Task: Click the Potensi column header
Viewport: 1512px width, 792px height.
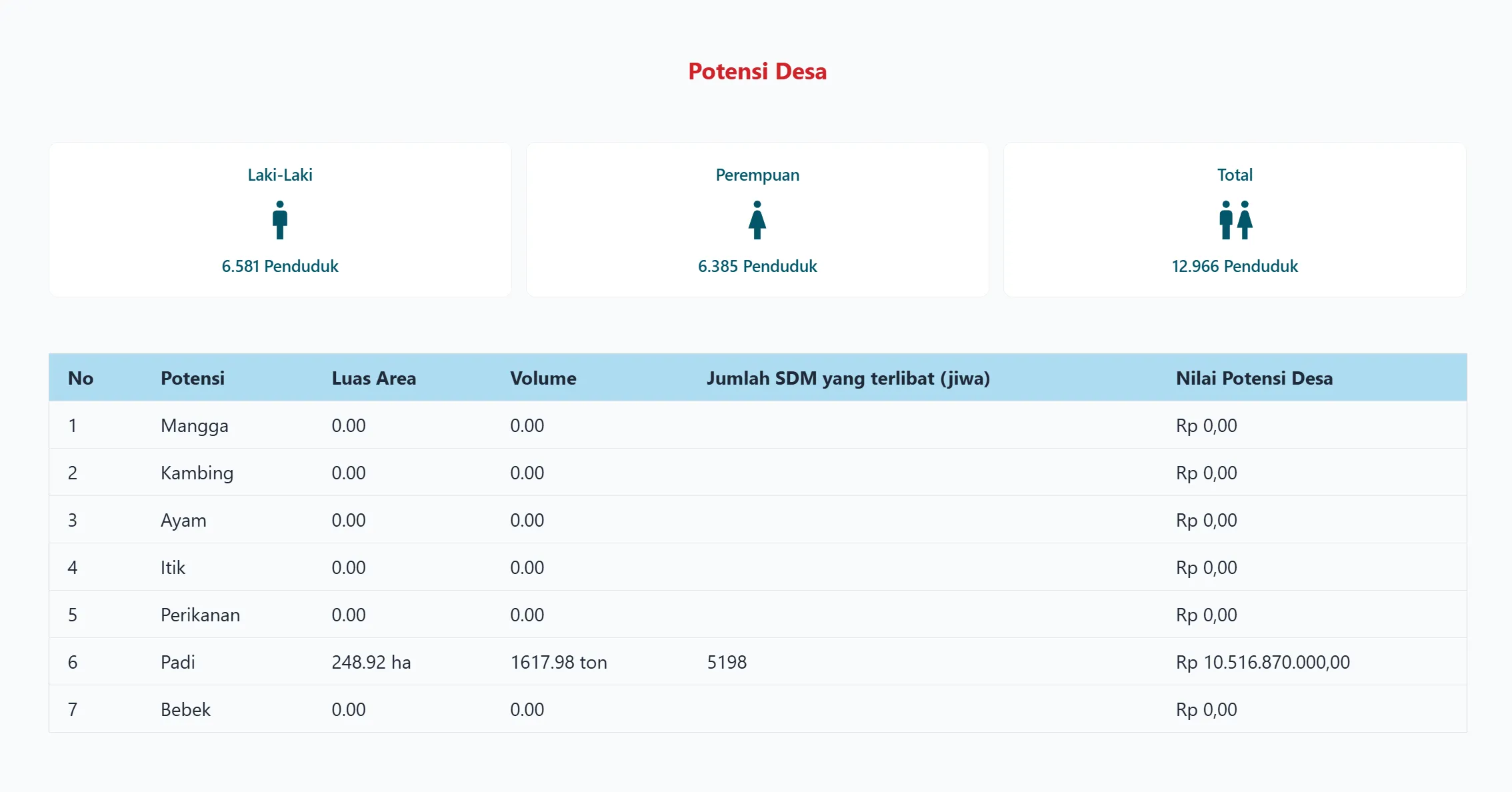Action: point(193,378)
